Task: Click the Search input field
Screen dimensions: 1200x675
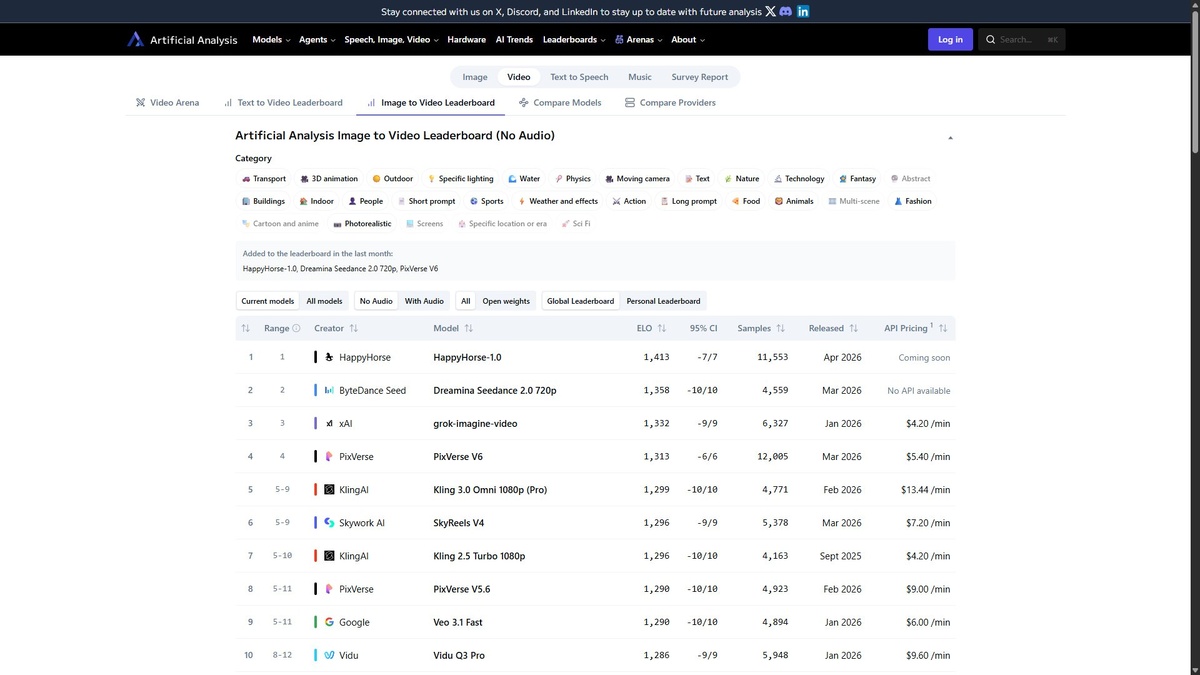Action: click(x=1022, y=40)
